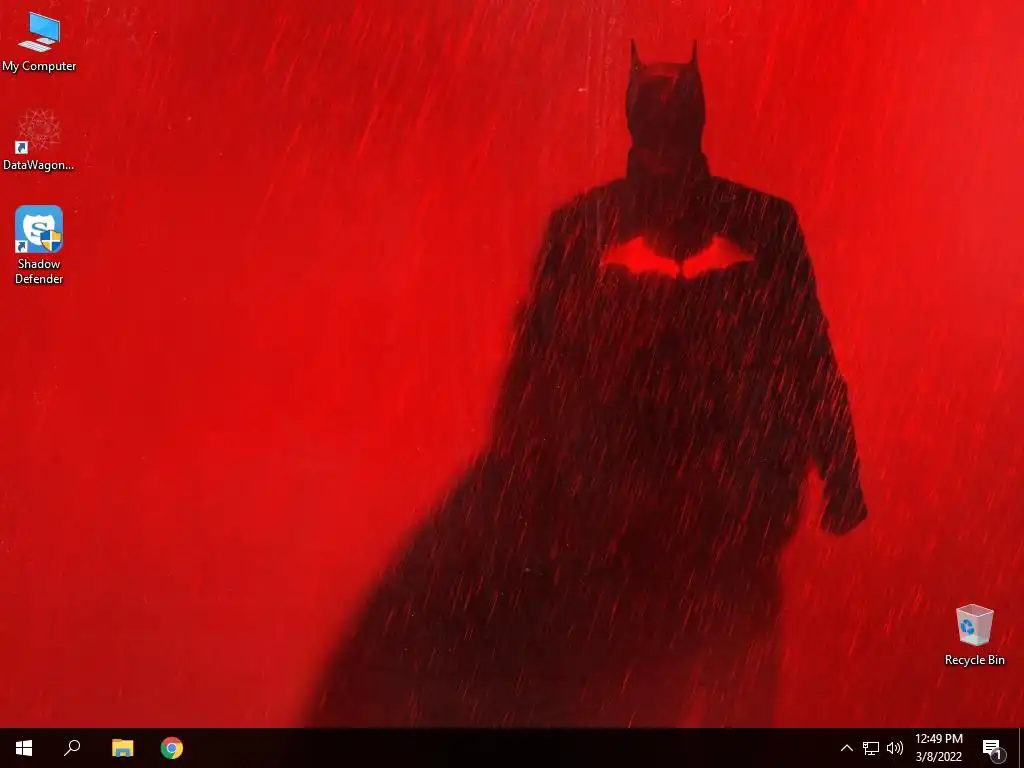Open File Explorer from taskbar
1024x768 pixels.
[x=122, y=748]
